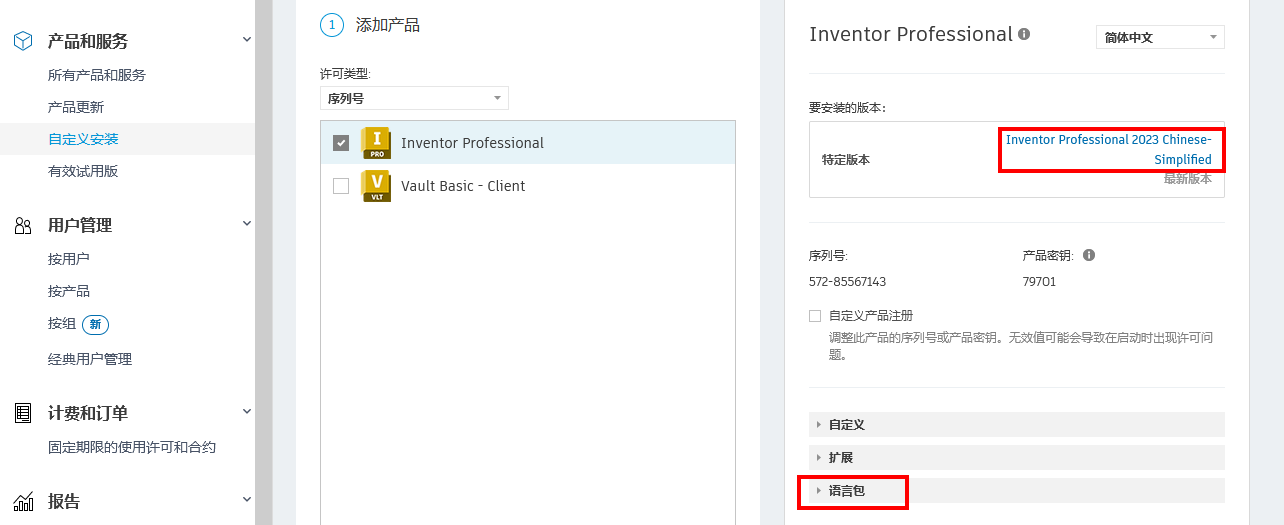Click the Vault Basic VLT product icon

[x=376, y=186]
